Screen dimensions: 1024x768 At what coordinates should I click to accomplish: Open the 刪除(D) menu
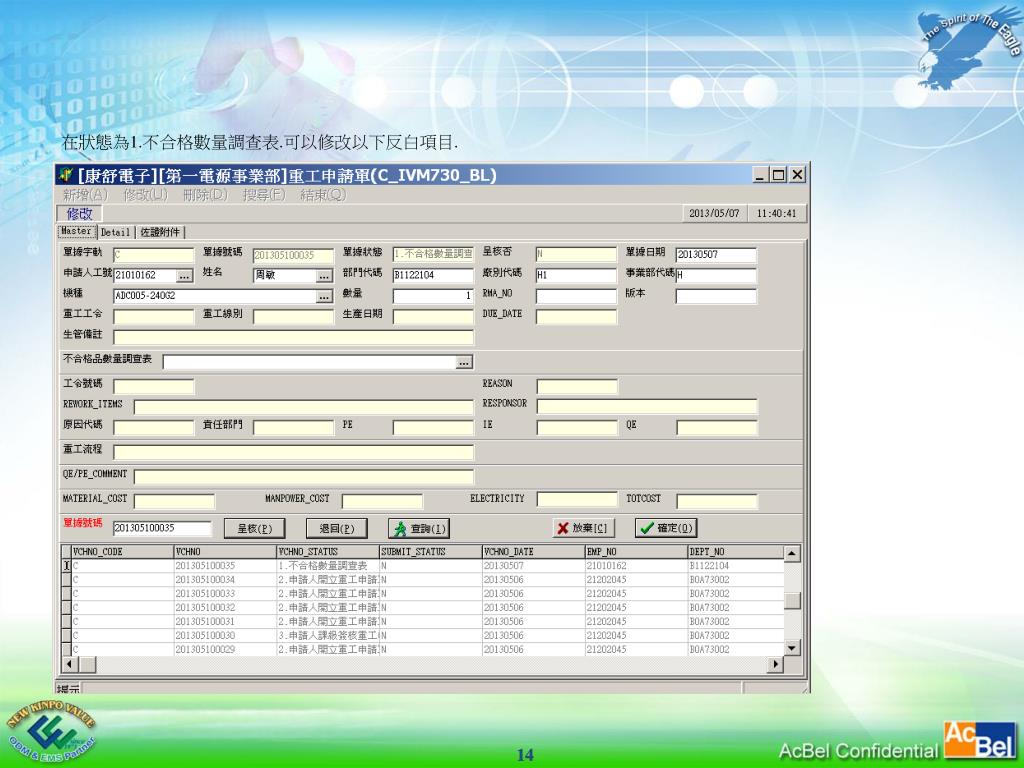[x=205, y=195]
